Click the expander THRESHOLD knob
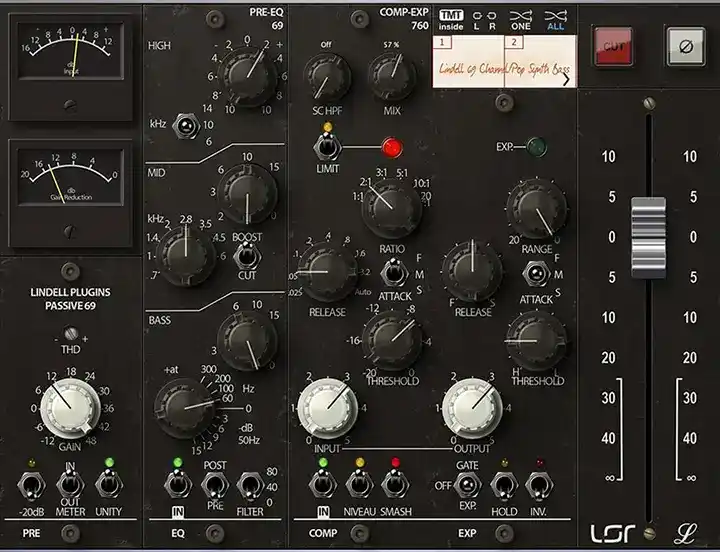Viewport: 720px width, 552px height. pos(536,341)
